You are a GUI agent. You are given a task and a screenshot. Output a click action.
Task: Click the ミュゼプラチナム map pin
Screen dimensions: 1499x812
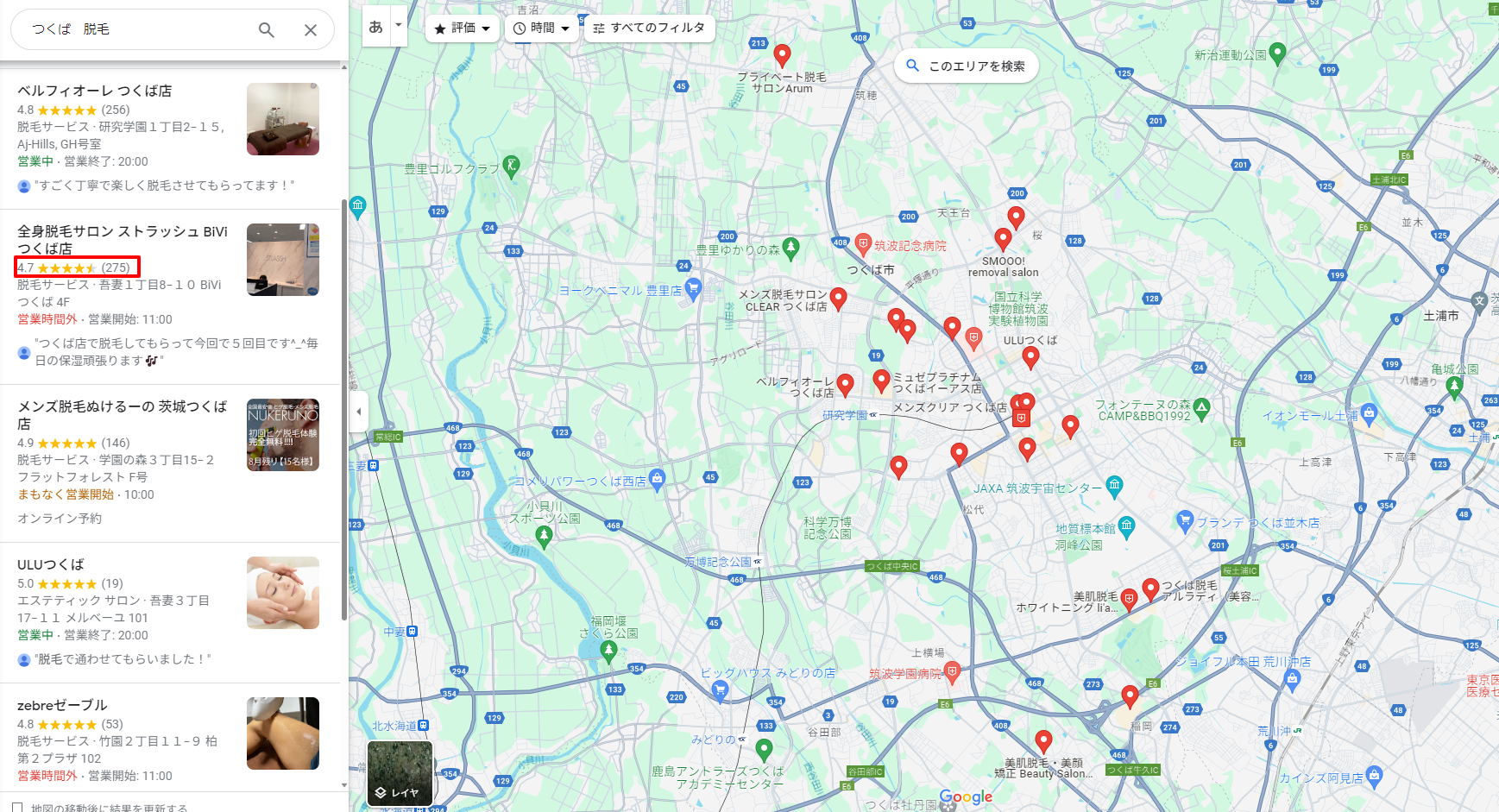881,381
